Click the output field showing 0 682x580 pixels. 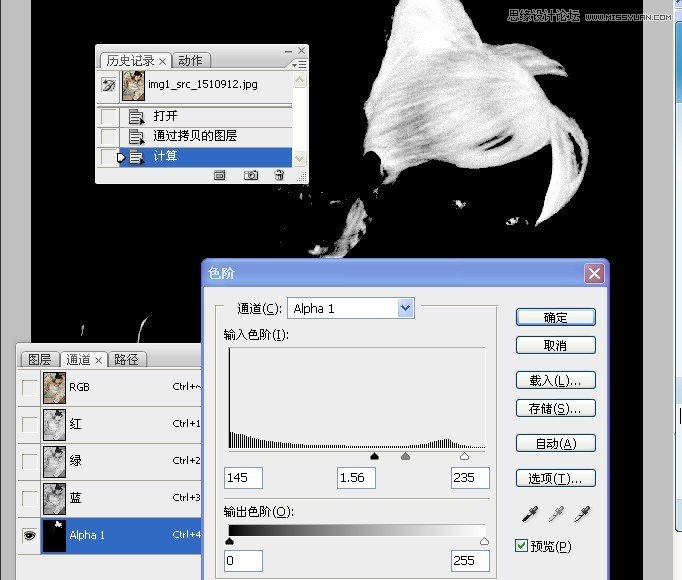point(244,560)
